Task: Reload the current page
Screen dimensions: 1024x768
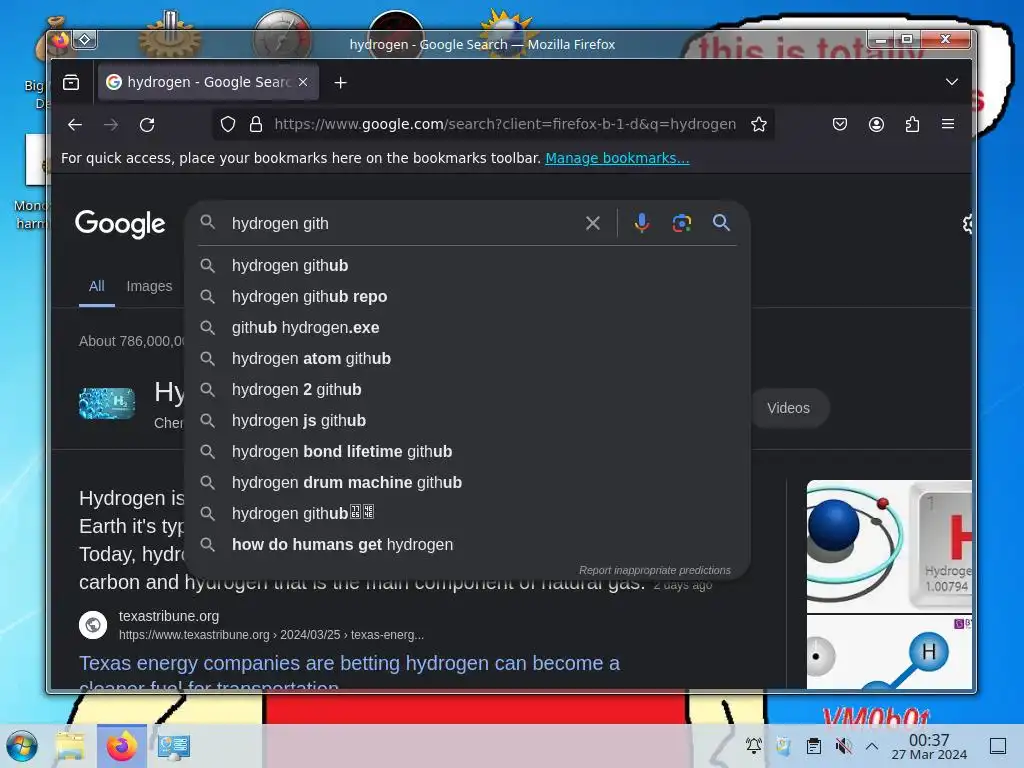Action: [x=147, y=124]
